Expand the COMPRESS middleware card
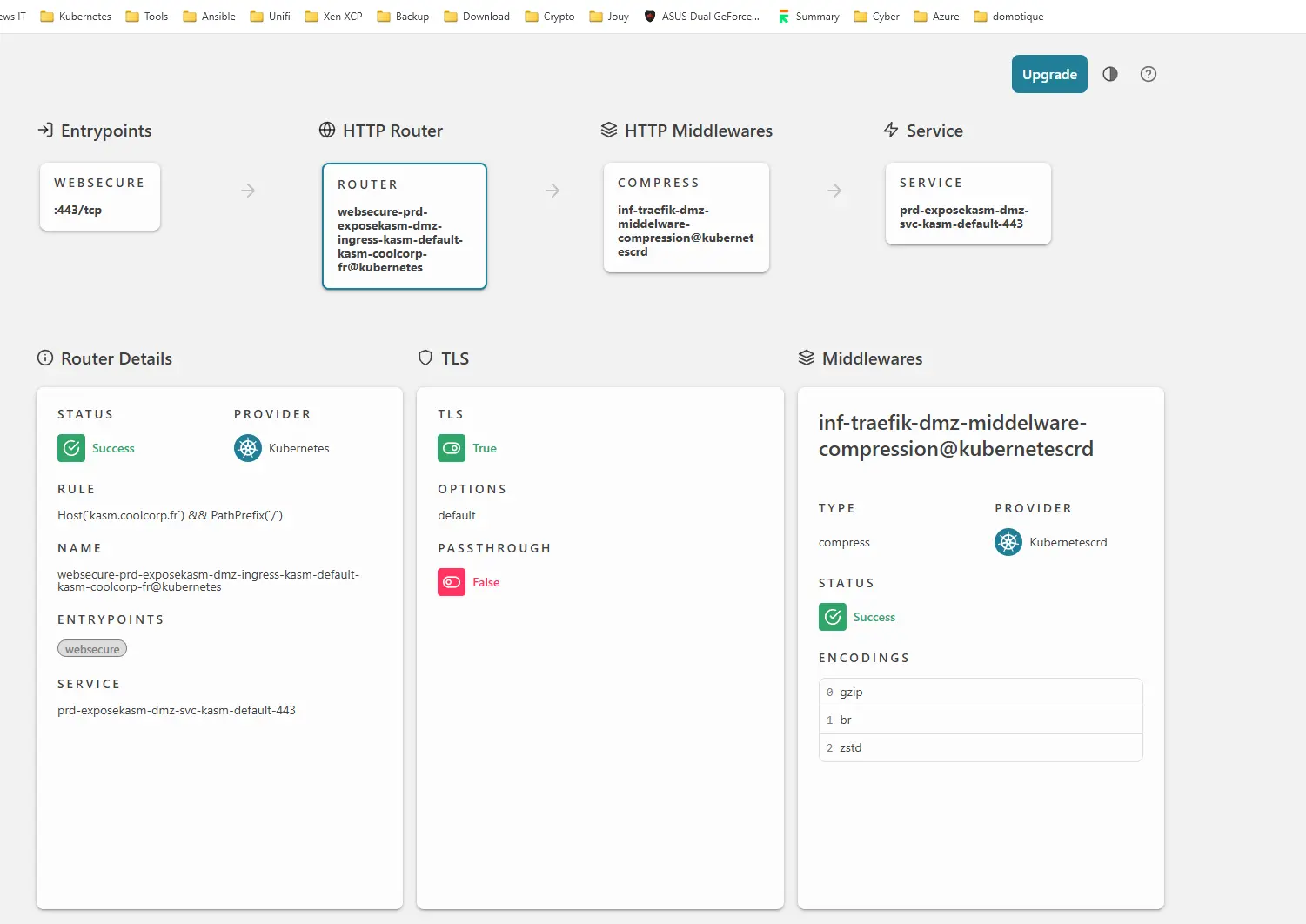The height and width of the screenshot is (924, 1306). tap(686, 218)
